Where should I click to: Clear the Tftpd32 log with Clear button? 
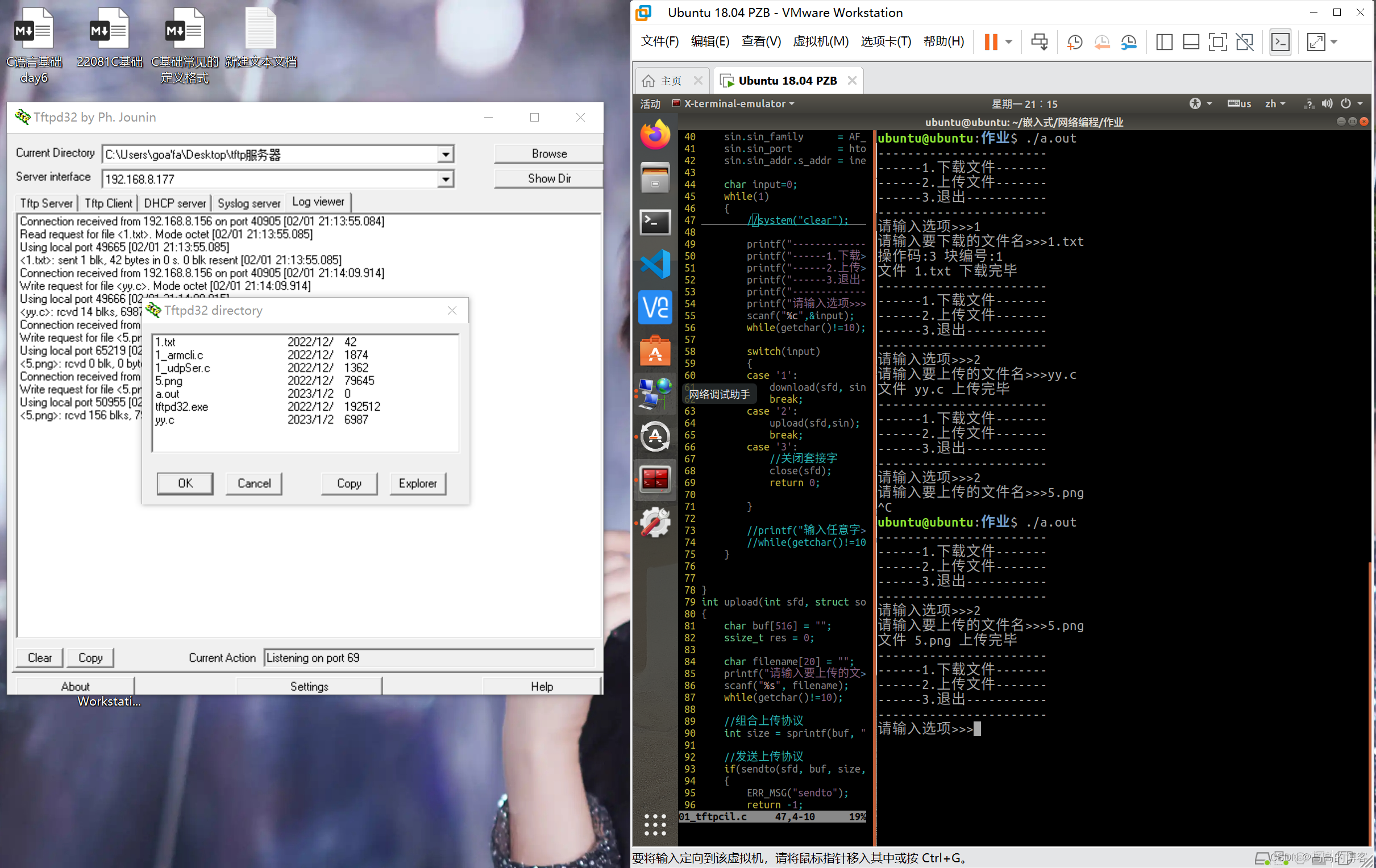click(x=39, y=658)
